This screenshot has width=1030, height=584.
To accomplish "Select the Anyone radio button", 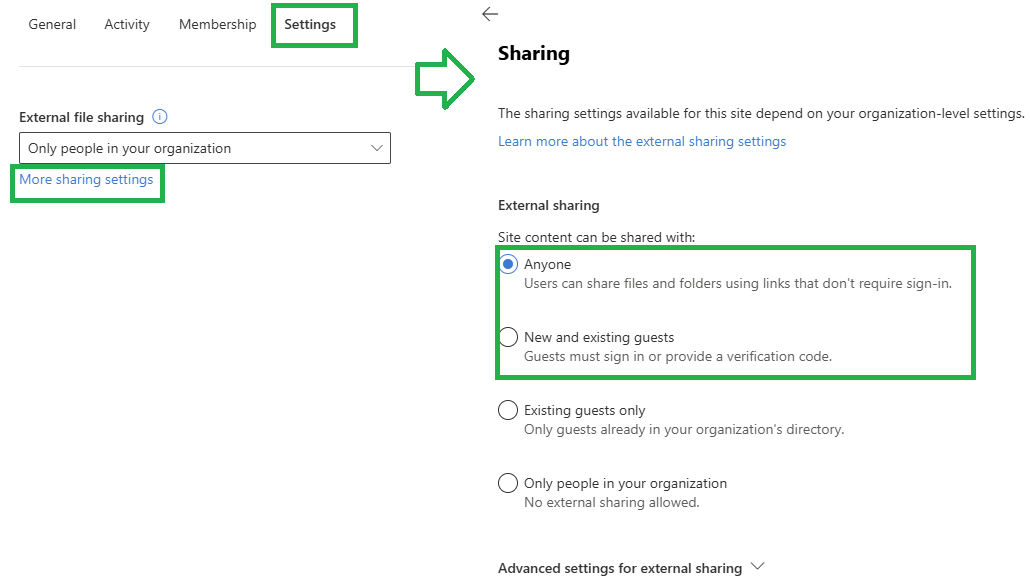I will coord(508,264).
